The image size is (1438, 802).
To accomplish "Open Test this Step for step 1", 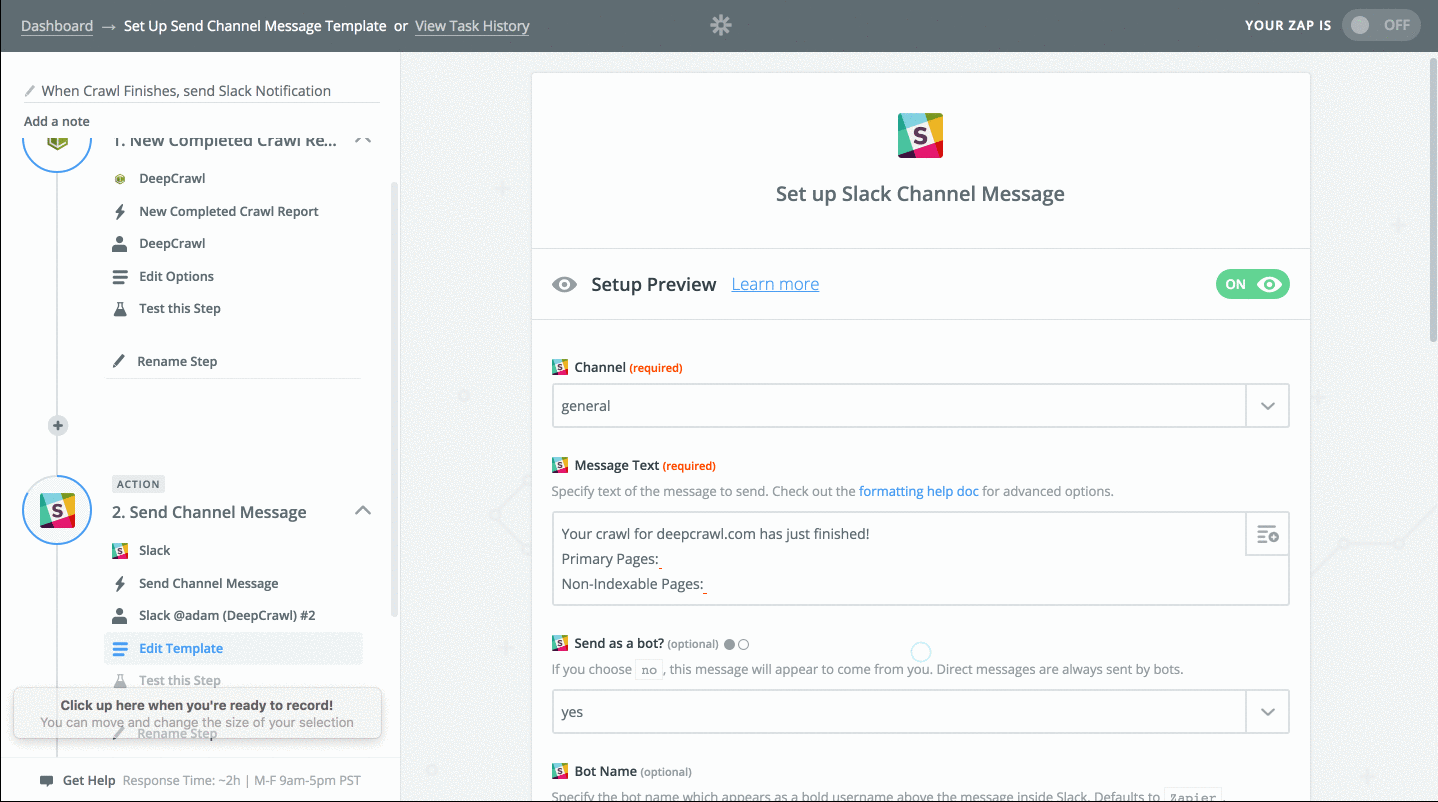I will click(180, 309).
